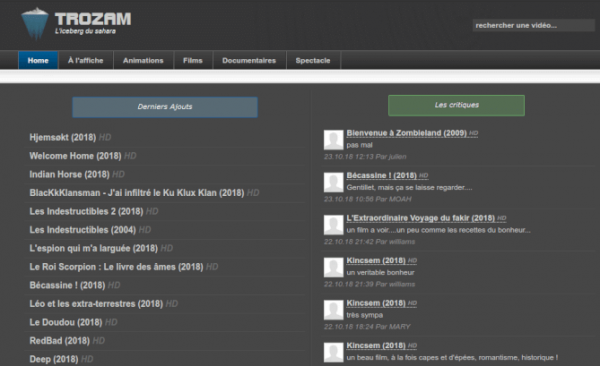Click HD badge next to Deep (2018)
Image resolution: width=600 pixels, height=366 pixels.
pyautogui.click(x=87, y=359)
